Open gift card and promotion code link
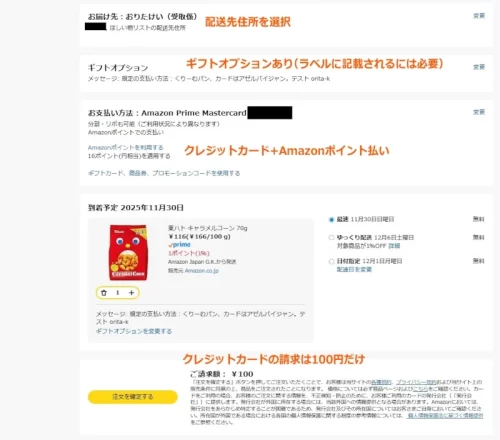This screenshot has height=440, width=500. click(164, 173)
